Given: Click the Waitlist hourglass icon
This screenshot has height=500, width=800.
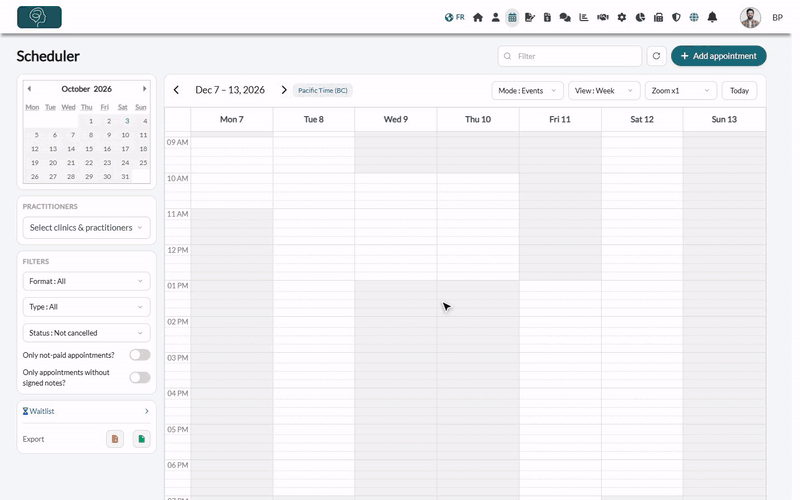Looking at the screenshot, I should [x=25, y=411].
